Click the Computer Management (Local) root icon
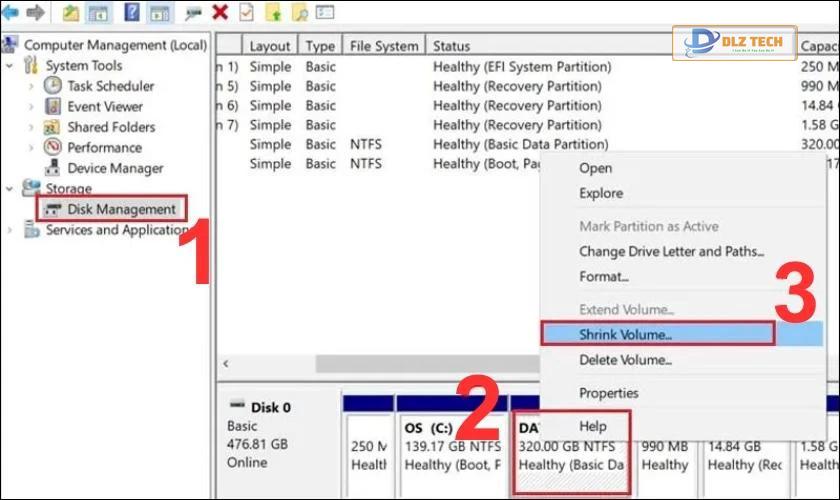 (x=10, y=44)
